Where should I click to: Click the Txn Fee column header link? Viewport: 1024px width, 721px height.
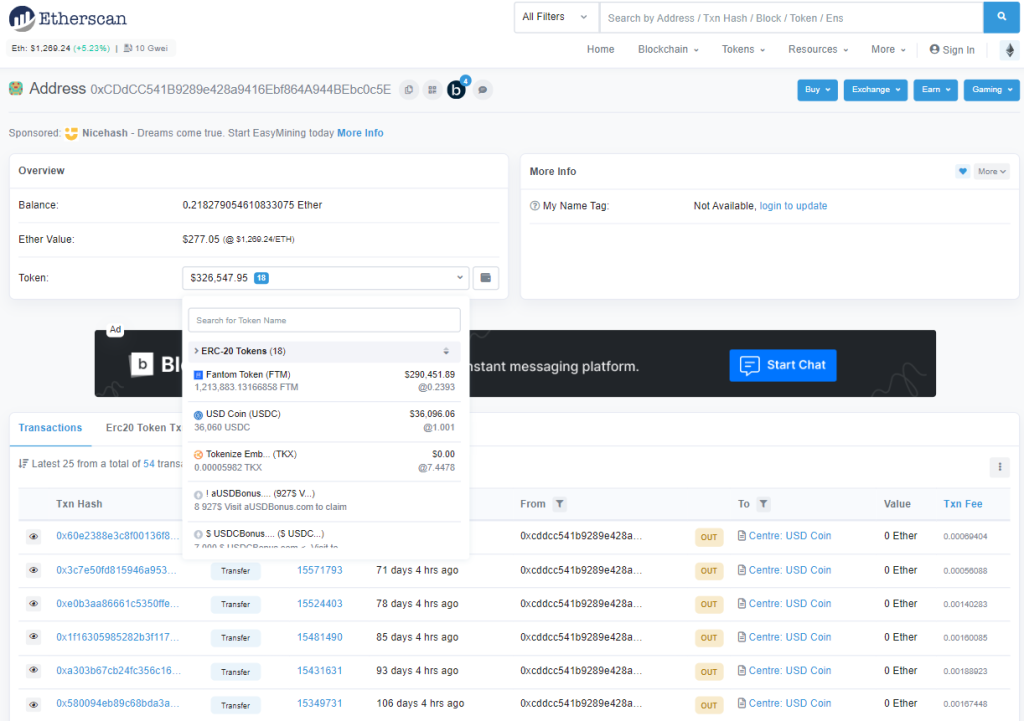pos(963,504)
